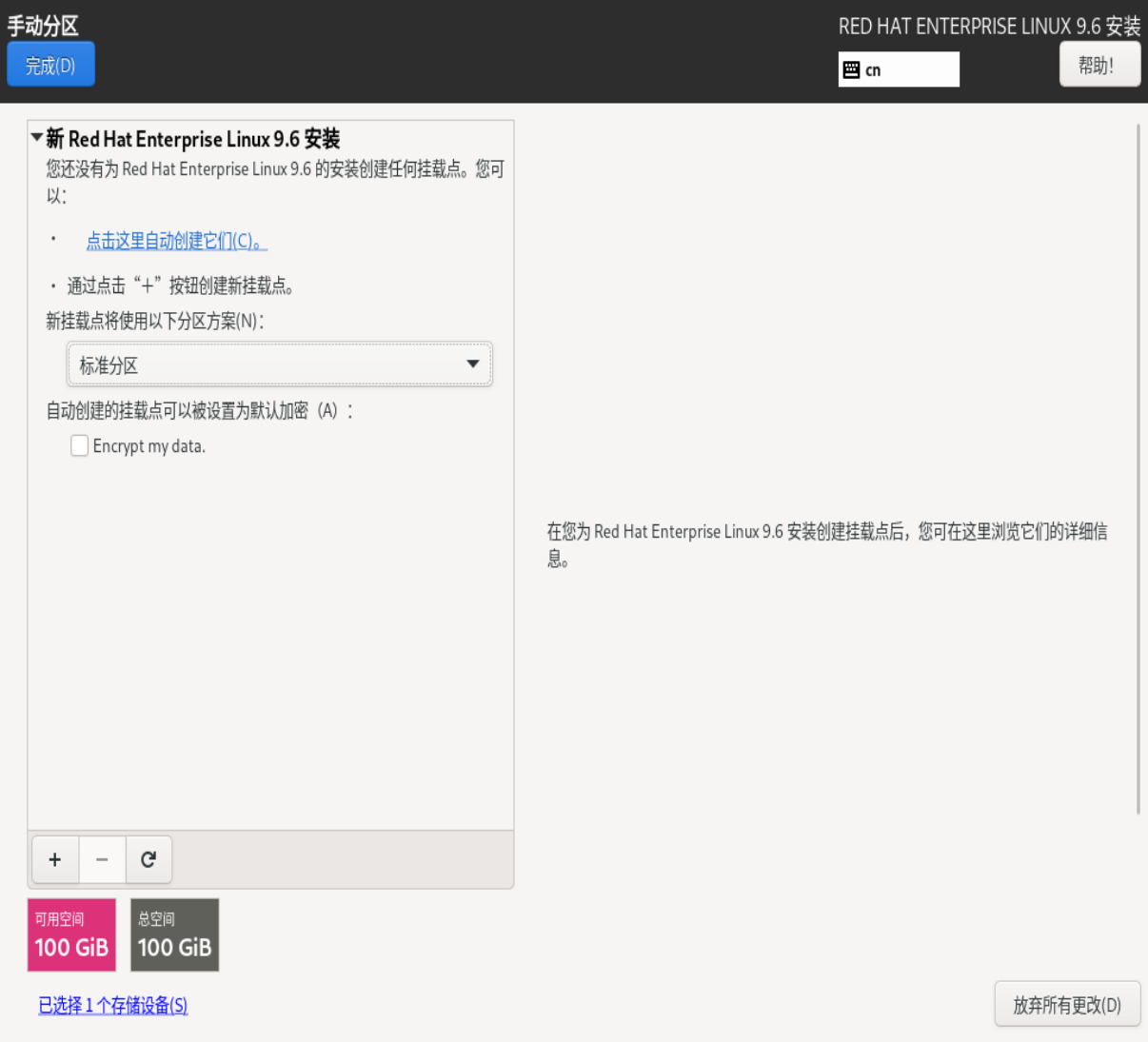The height and width of the screenshot is (1042, 1148).
Task: Click the minus icon to remove mount point
Action: (102, 859)
